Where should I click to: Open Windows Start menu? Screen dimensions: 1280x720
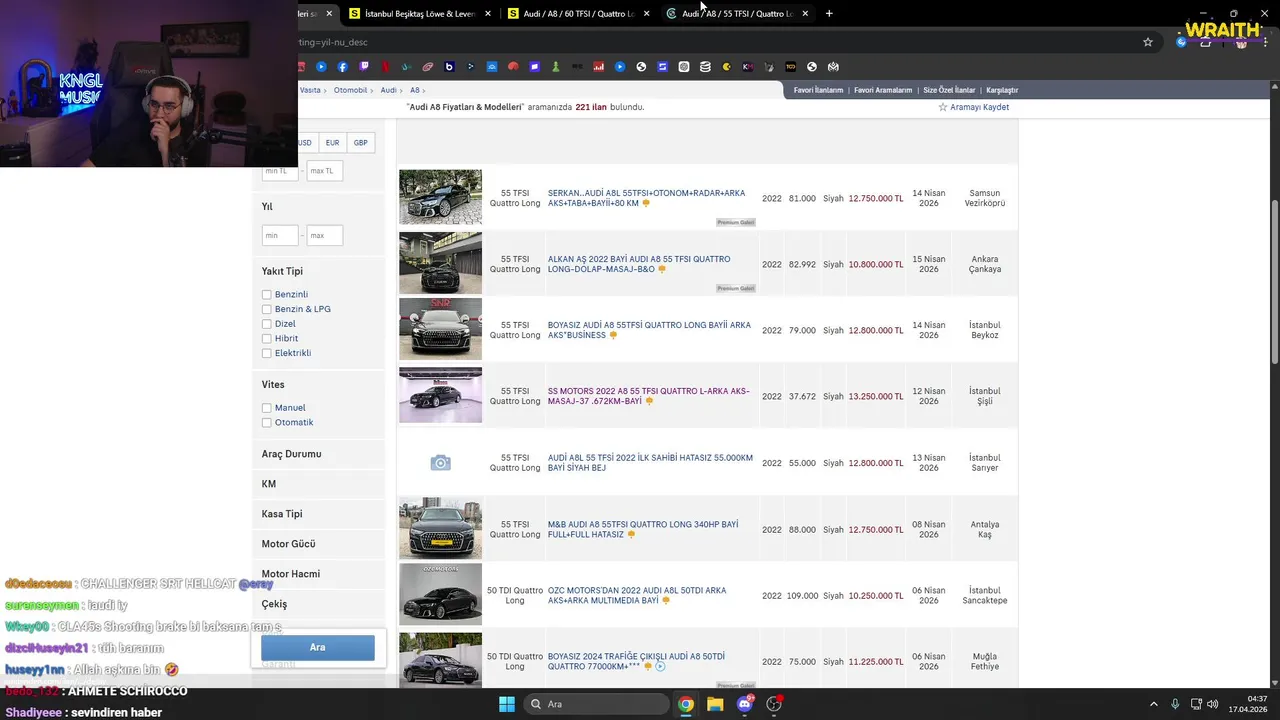[x=507, y=704]
